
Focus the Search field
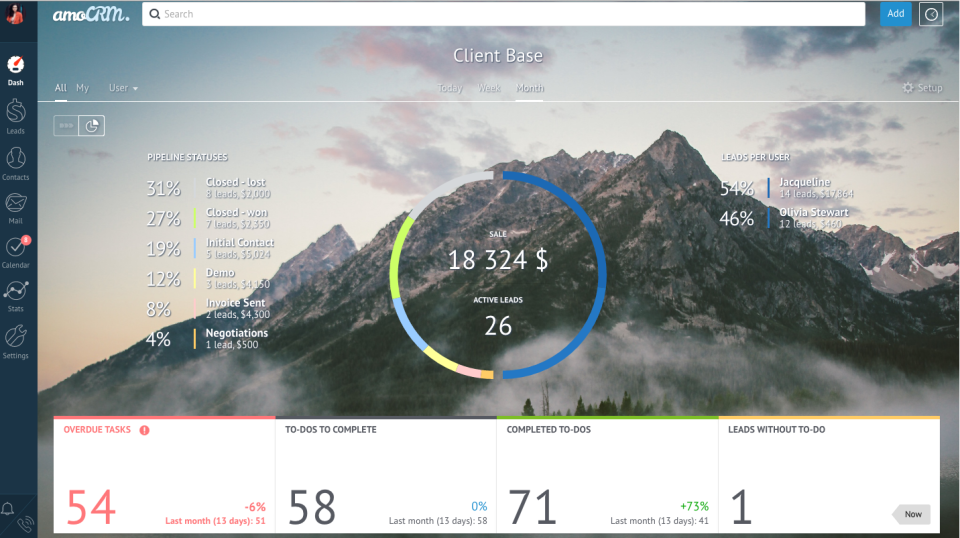(x=503, y=13)
